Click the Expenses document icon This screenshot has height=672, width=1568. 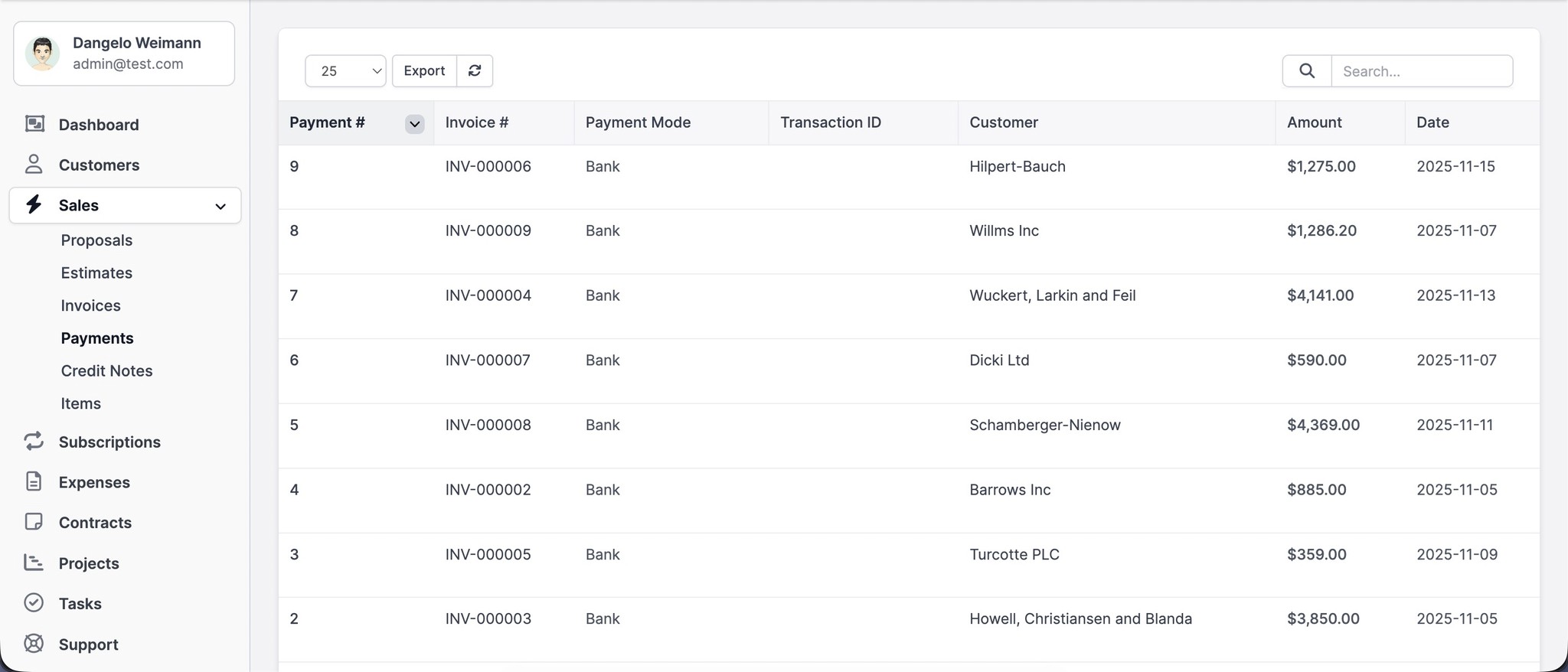(34, 481)
